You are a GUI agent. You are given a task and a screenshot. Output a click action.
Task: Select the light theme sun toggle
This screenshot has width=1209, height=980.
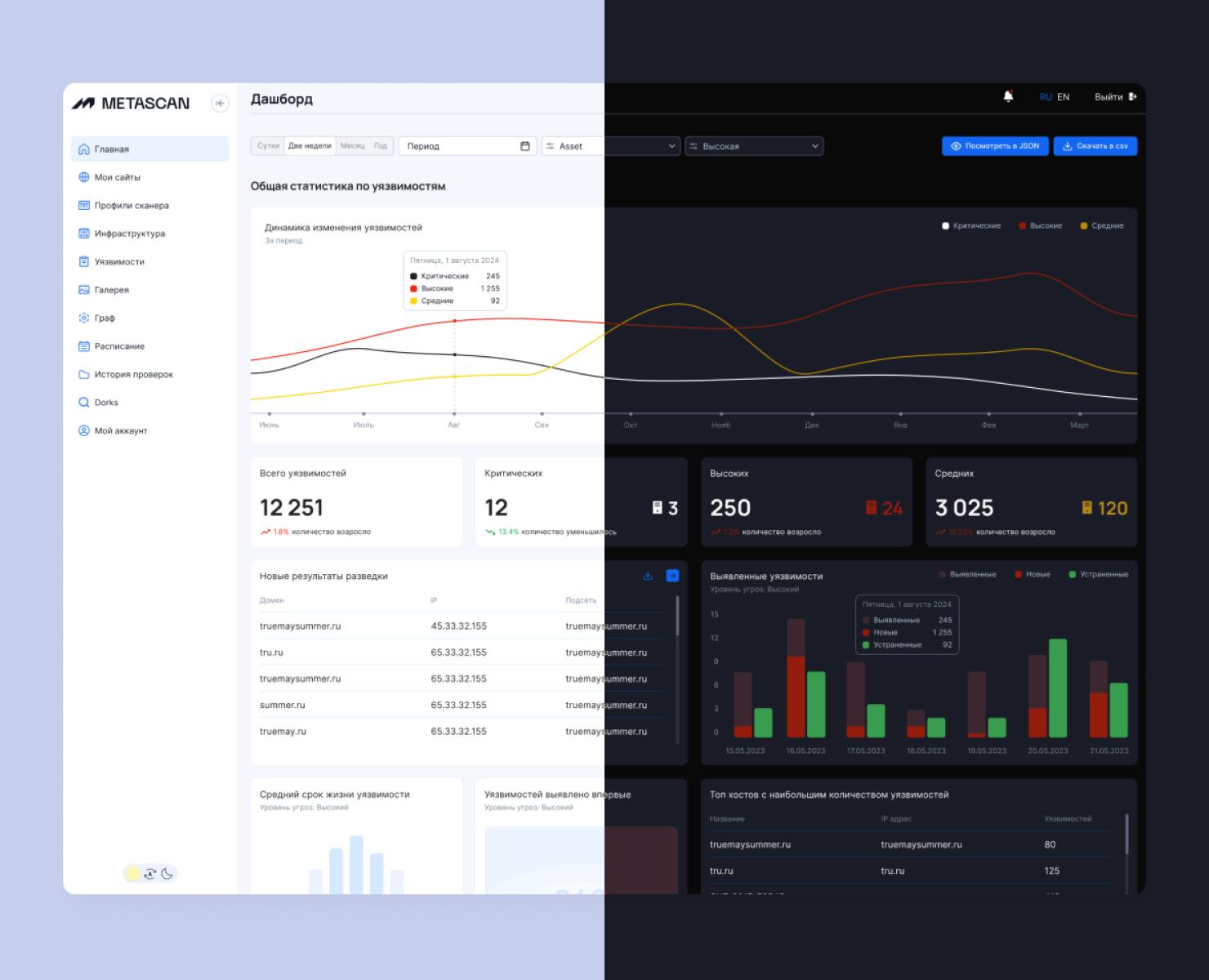(132, 874)
